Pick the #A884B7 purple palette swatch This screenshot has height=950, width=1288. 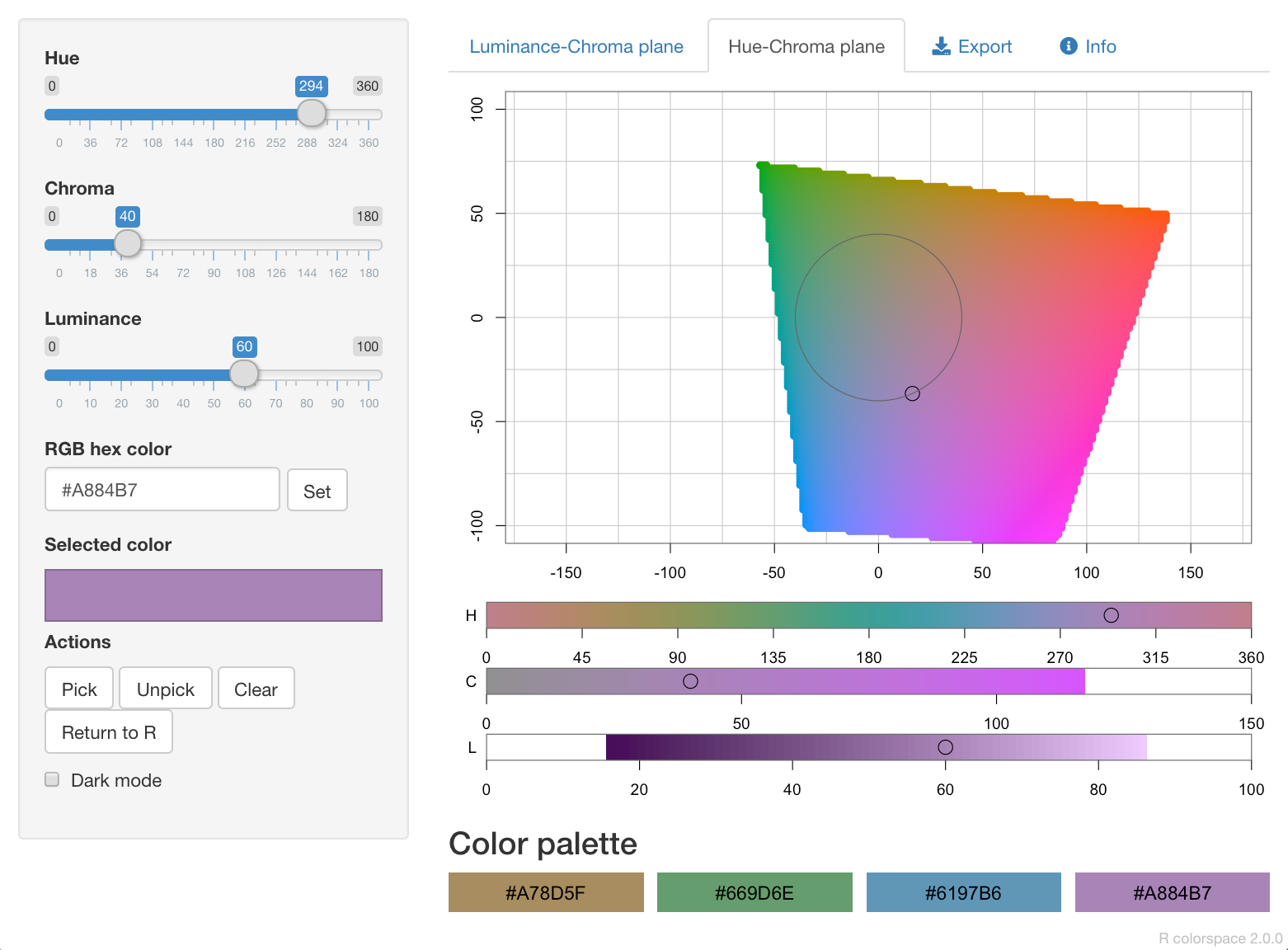(1172, 892)
